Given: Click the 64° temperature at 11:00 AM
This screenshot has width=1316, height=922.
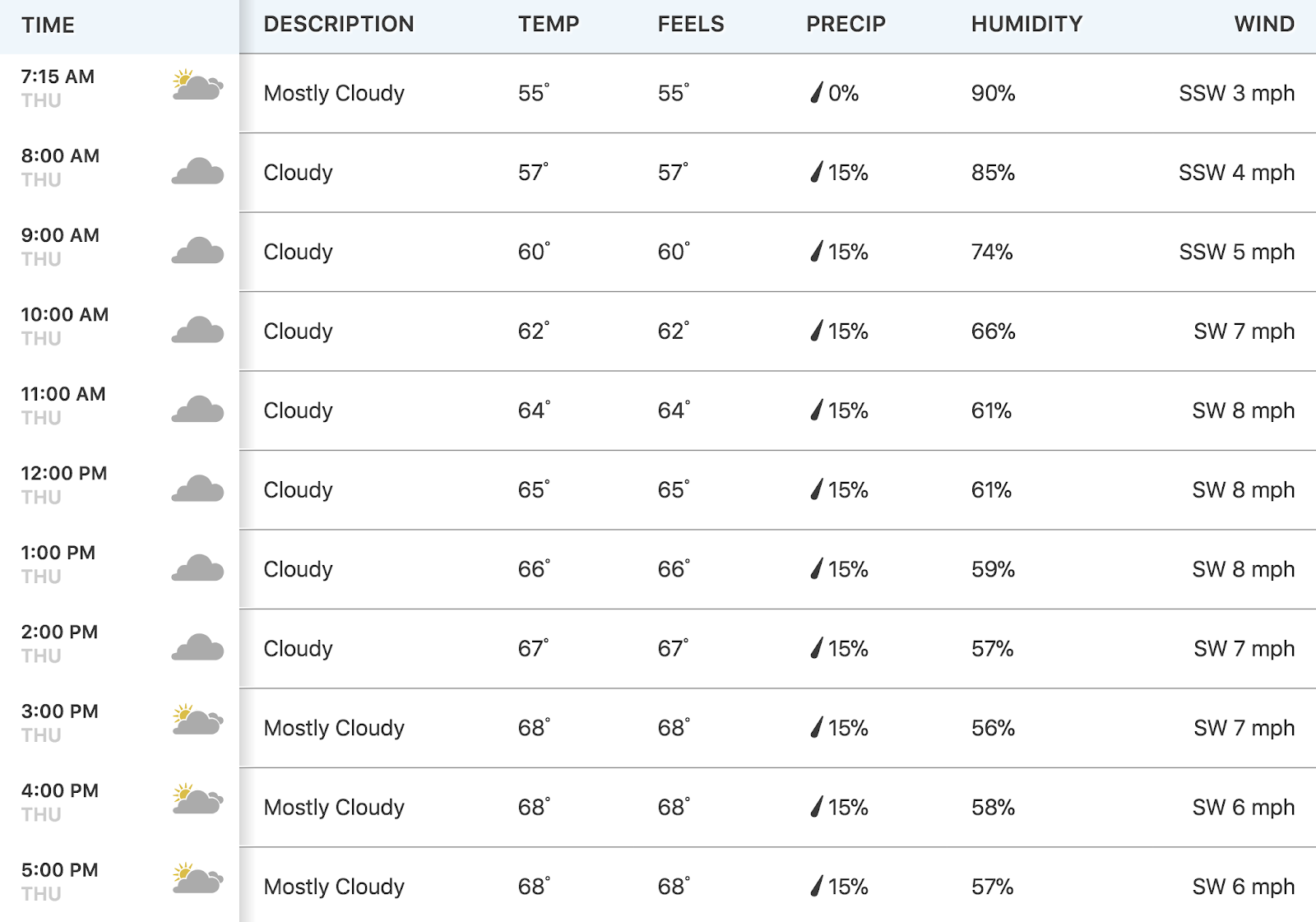Looking at the screenshot, I should [534, 410].
